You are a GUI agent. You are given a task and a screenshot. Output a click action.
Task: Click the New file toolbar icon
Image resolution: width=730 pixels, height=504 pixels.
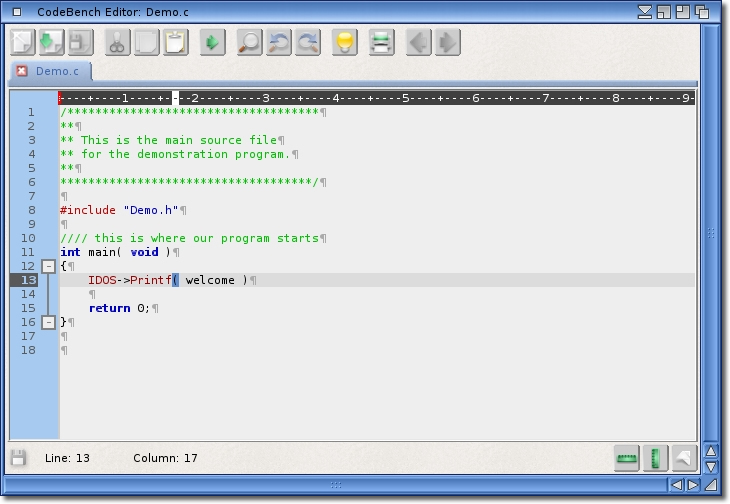click(x=22, y=42)
